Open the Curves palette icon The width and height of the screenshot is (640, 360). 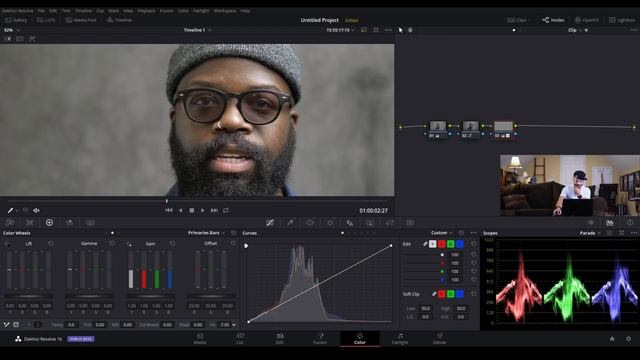[270, 222]
